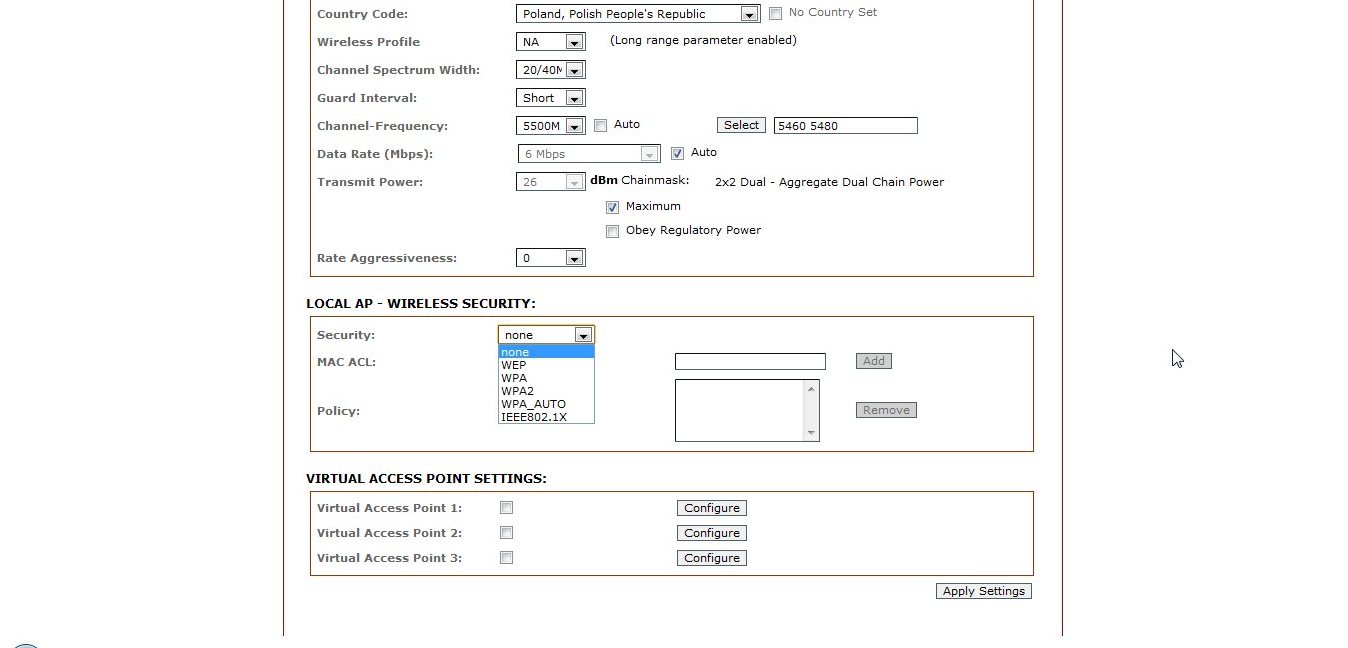Enable Virtual Access Point 2 checkbox
The image size is (1348, 648).
[506, 533]
